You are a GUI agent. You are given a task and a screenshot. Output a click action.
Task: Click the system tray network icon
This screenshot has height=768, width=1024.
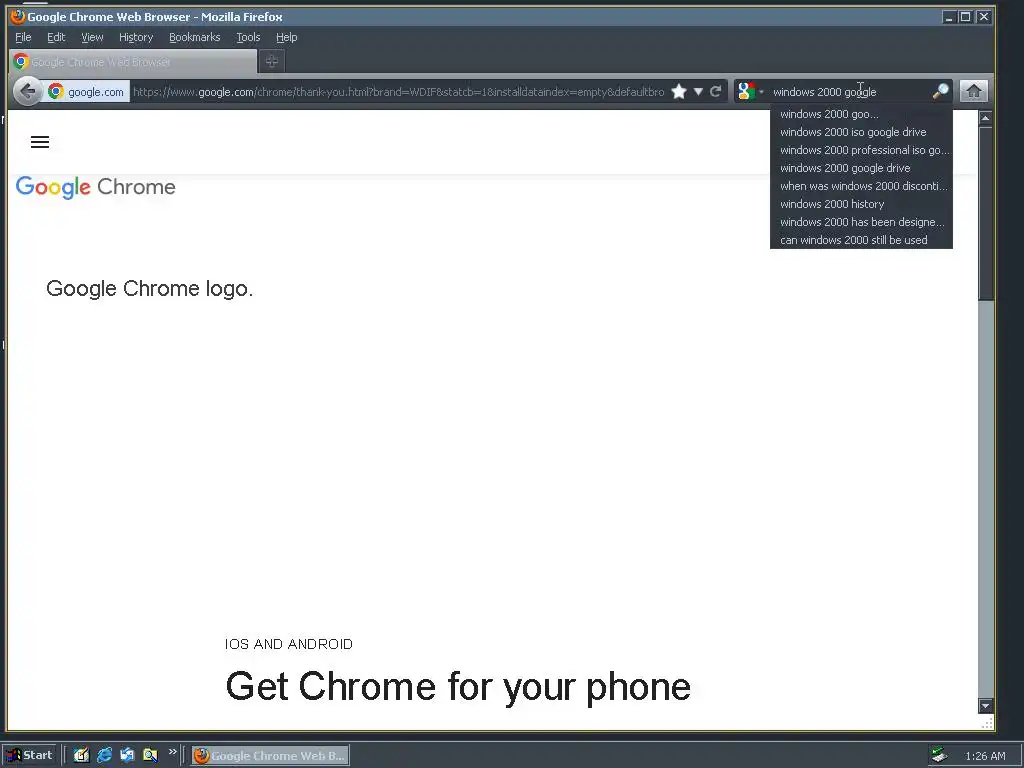[940, 756]
